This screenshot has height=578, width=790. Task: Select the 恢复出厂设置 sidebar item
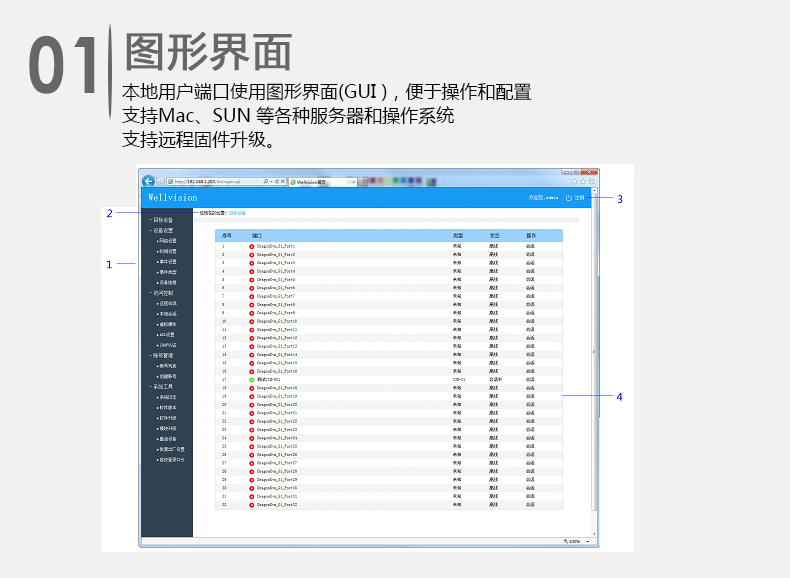(168, 449)
